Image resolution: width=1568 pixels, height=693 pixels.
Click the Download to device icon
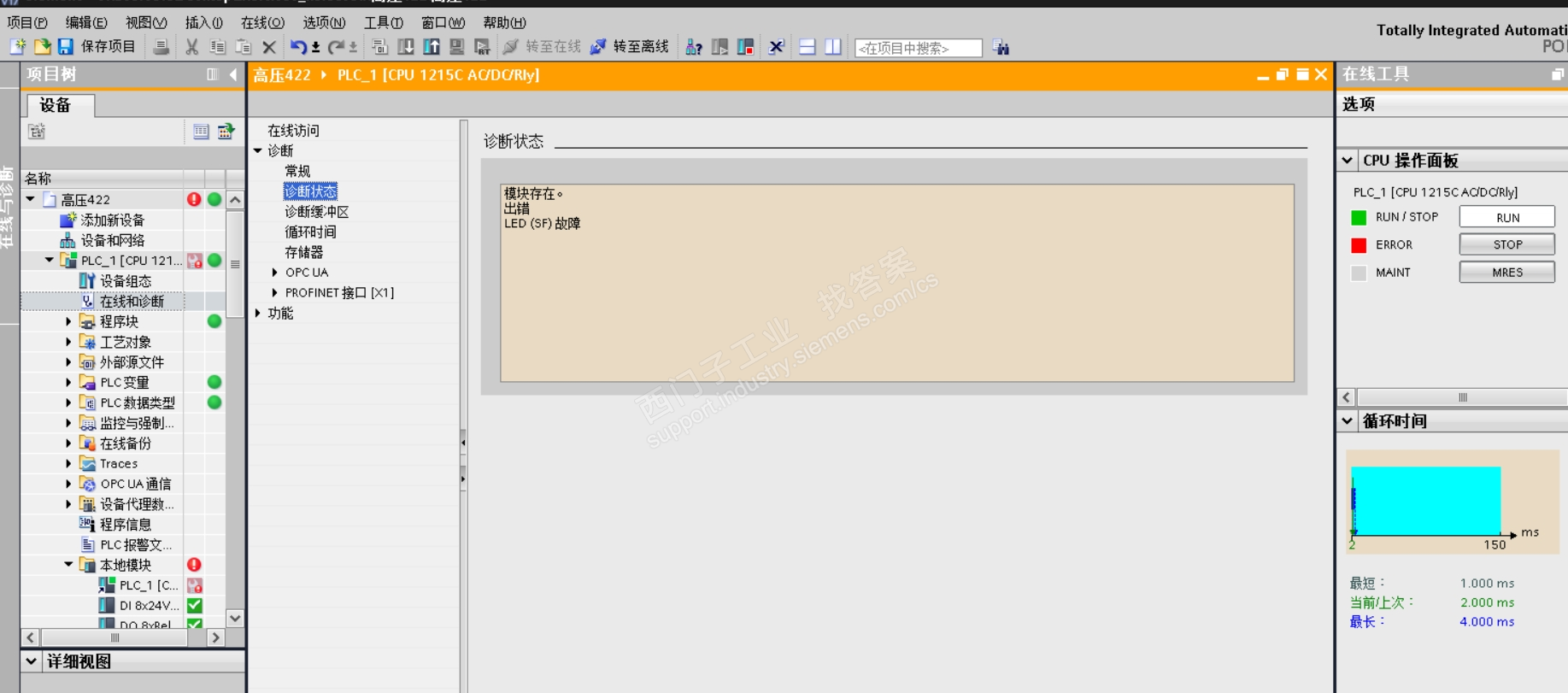click(406, 47)
